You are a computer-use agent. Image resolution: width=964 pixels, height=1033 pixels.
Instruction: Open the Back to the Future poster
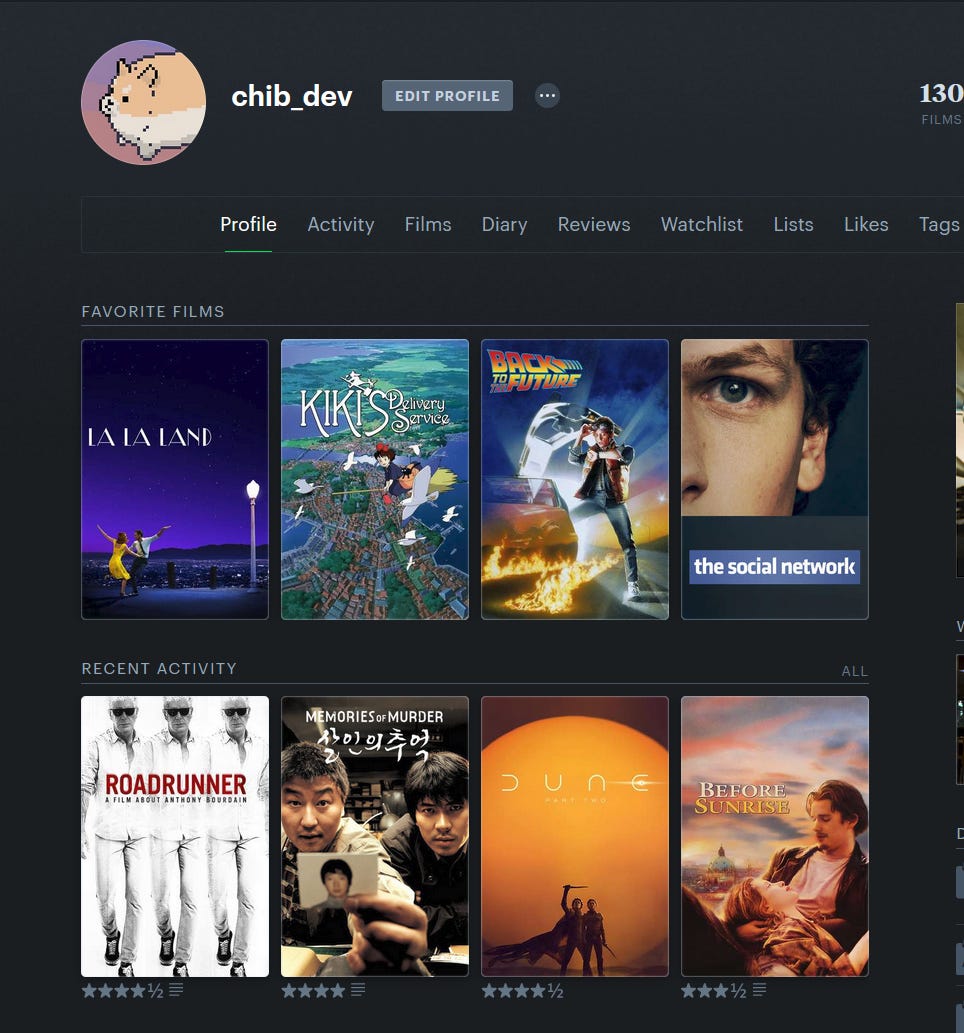(575, 480)
